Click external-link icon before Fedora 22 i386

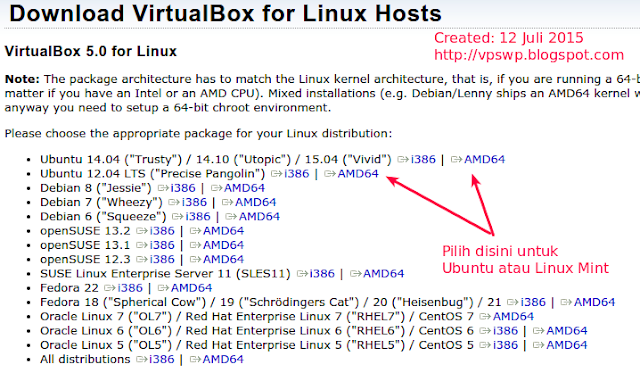click(x=110, y=288)
